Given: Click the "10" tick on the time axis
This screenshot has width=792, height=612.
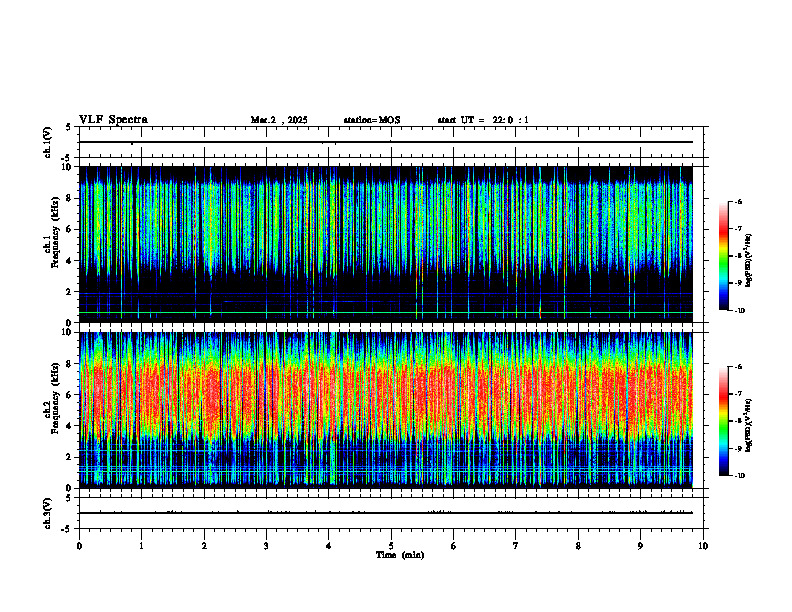Looking at the screenshot, I should click(x=703, y=546).
